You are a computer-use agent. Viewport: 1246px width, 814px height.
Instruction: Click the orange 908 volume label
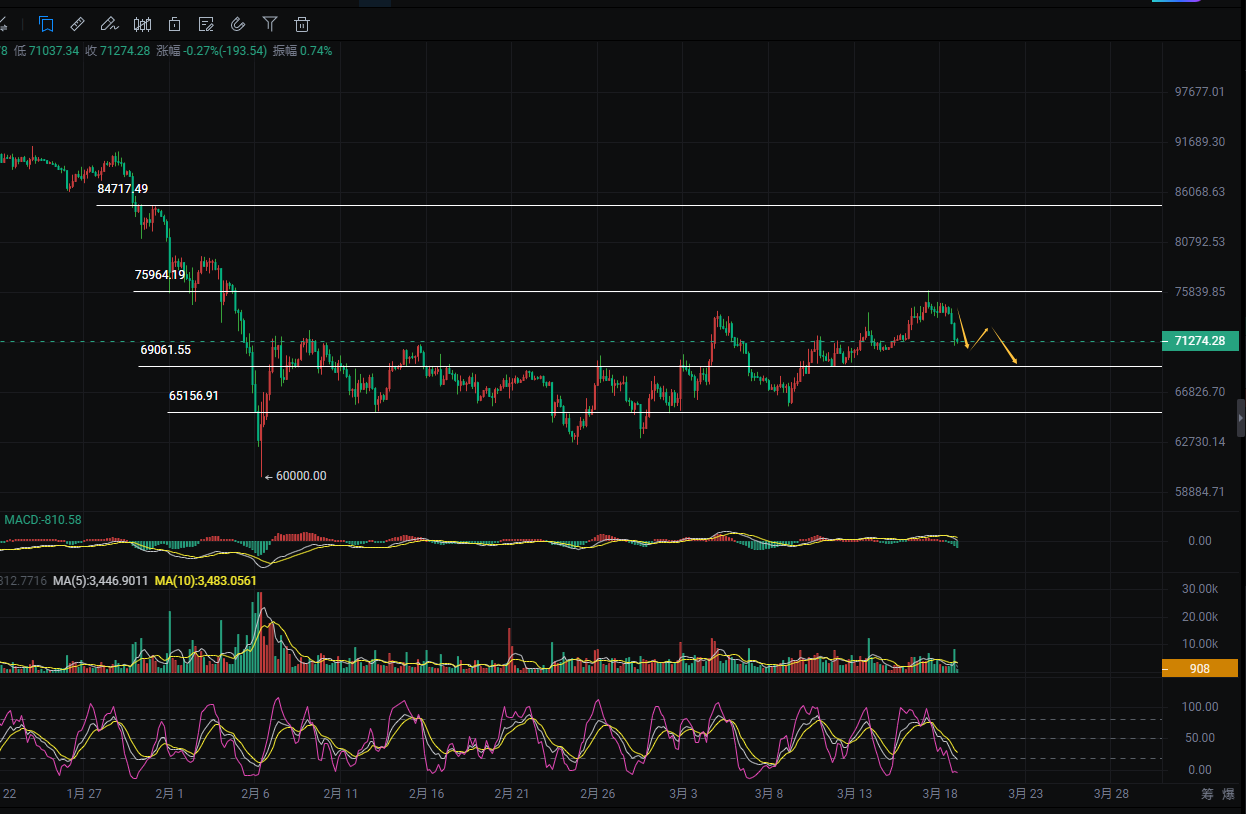tap(1200, 669)
